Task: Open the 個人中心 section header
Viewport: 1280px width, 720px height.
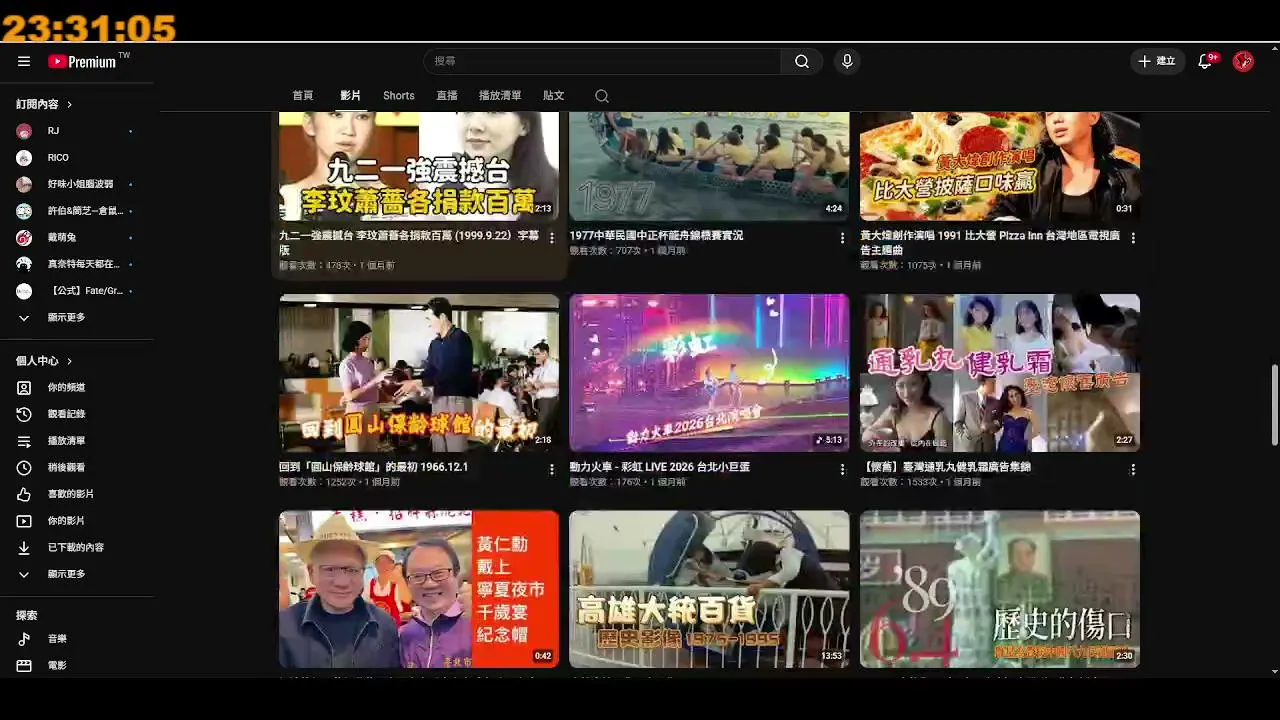Action: point(44,361)
